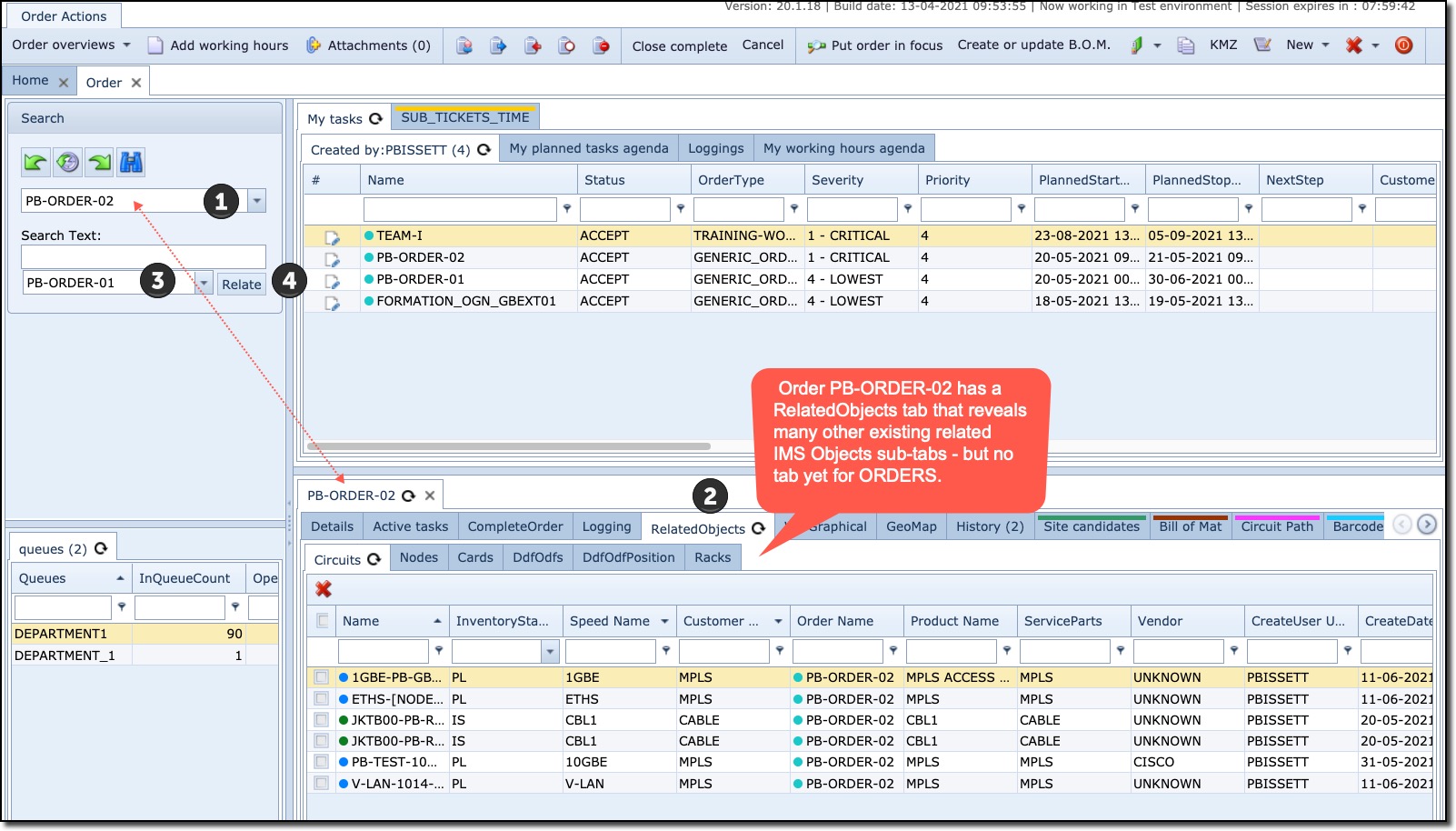Refresh the My tasks tab
Image resolution: width=1456 pixels, height=831 pixels.
(x=375, y=119)
